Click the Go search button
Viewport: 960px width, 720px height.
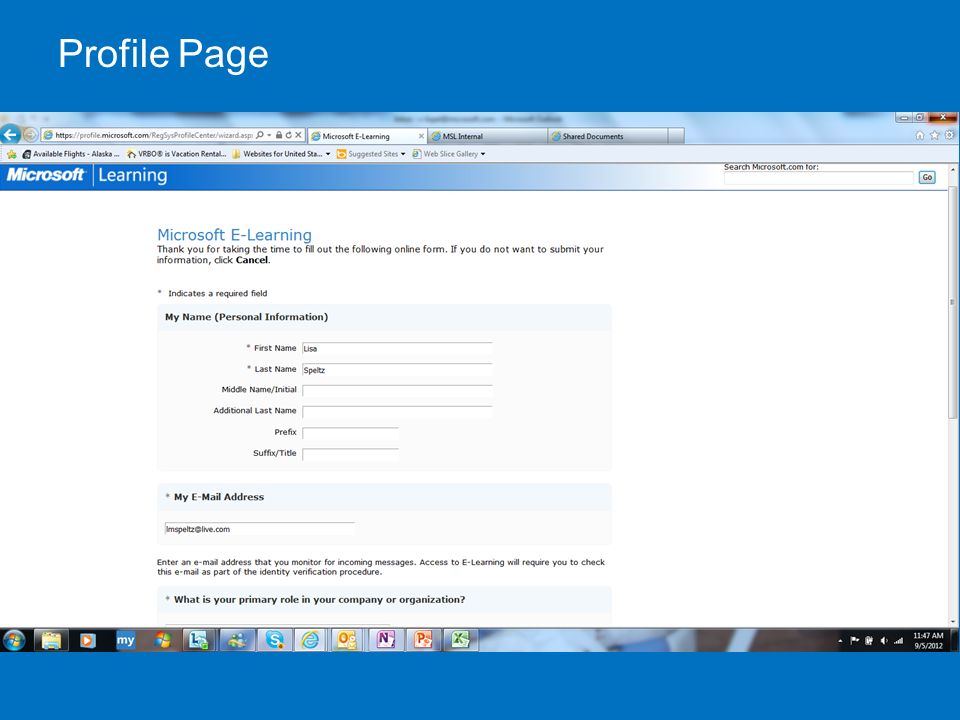click(927, 178)
